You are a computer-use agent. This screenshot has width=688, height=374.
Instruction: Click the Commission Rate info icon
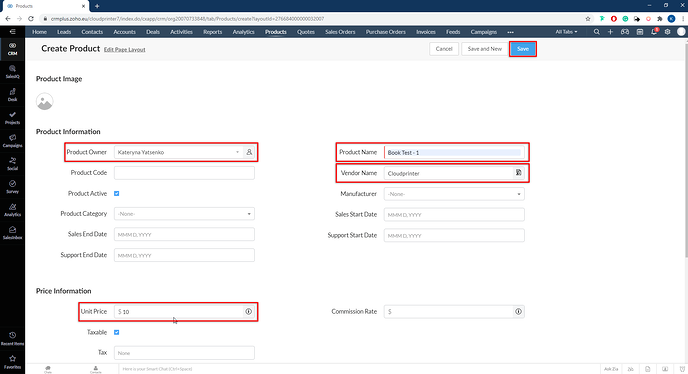pos(518,312)
